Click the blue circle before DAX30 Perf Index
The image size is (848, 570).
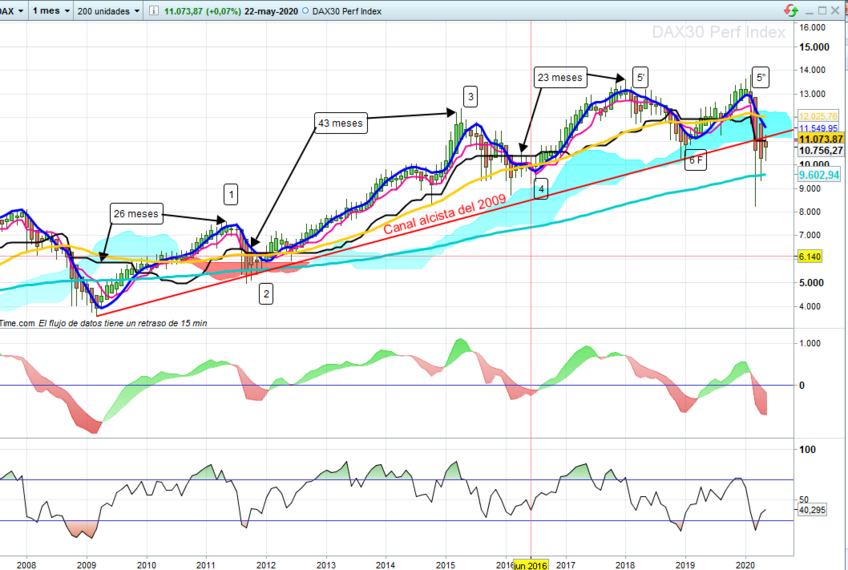305,11
